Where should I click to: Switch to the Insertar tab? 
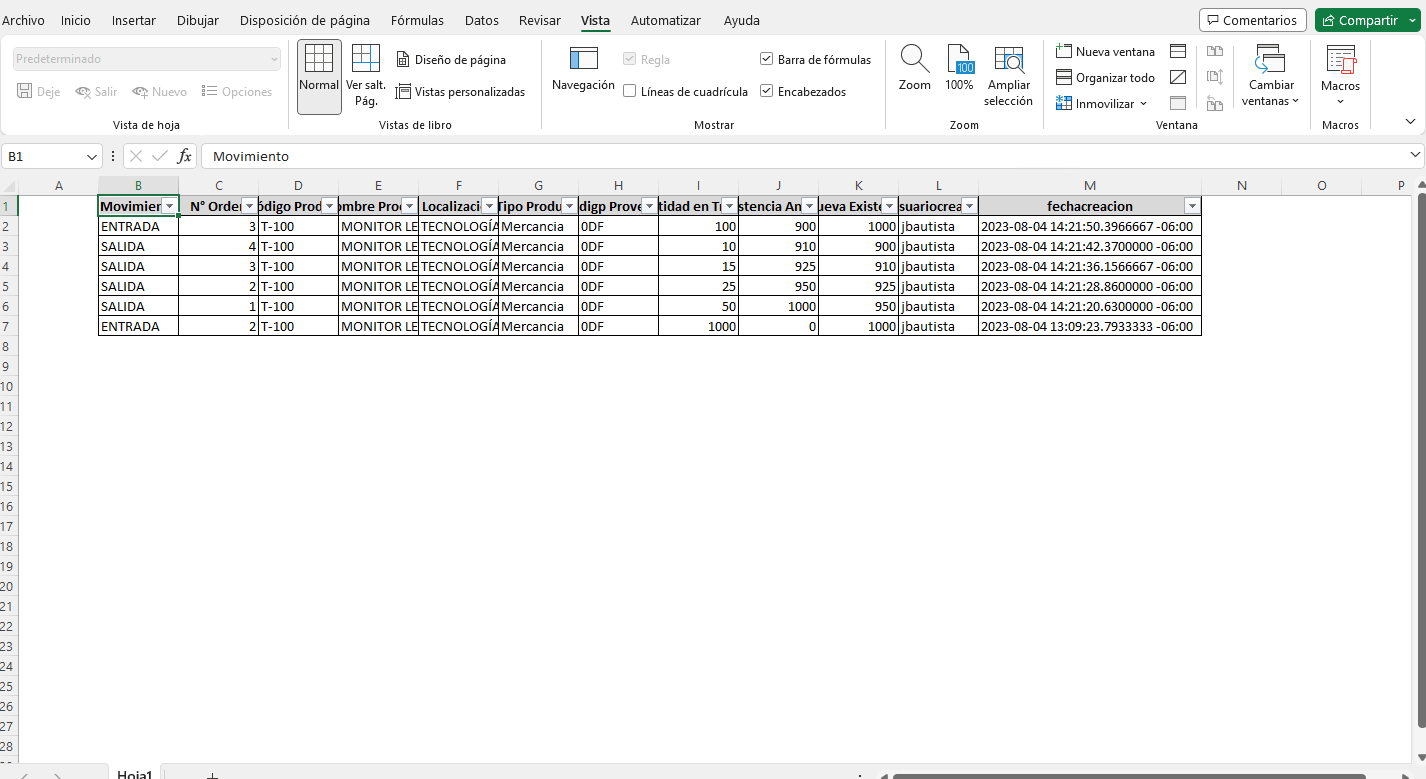134,20
